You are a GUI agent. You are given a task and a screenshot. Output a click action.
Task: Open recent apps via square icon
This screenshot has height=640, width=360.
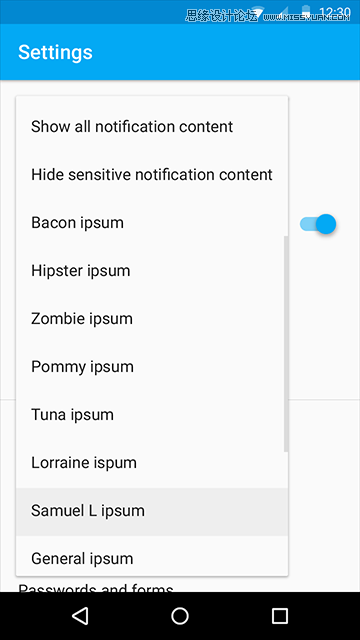click(x=280, y=616)
